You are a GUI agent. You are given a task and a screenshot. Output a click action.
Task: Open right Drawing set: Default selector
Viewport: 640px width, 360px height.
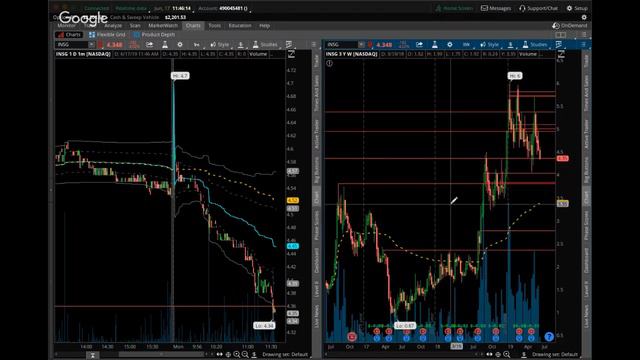point(555,354)
